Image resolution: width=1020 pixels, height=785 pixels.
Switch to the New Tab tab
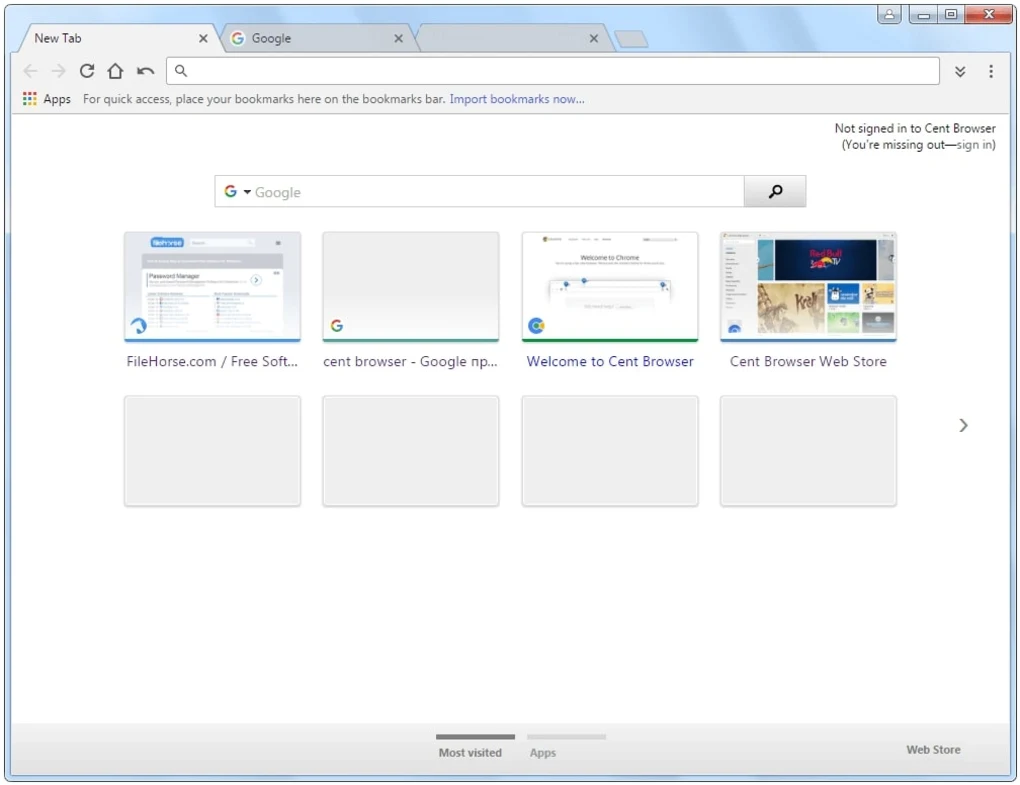tap(118, 38)
